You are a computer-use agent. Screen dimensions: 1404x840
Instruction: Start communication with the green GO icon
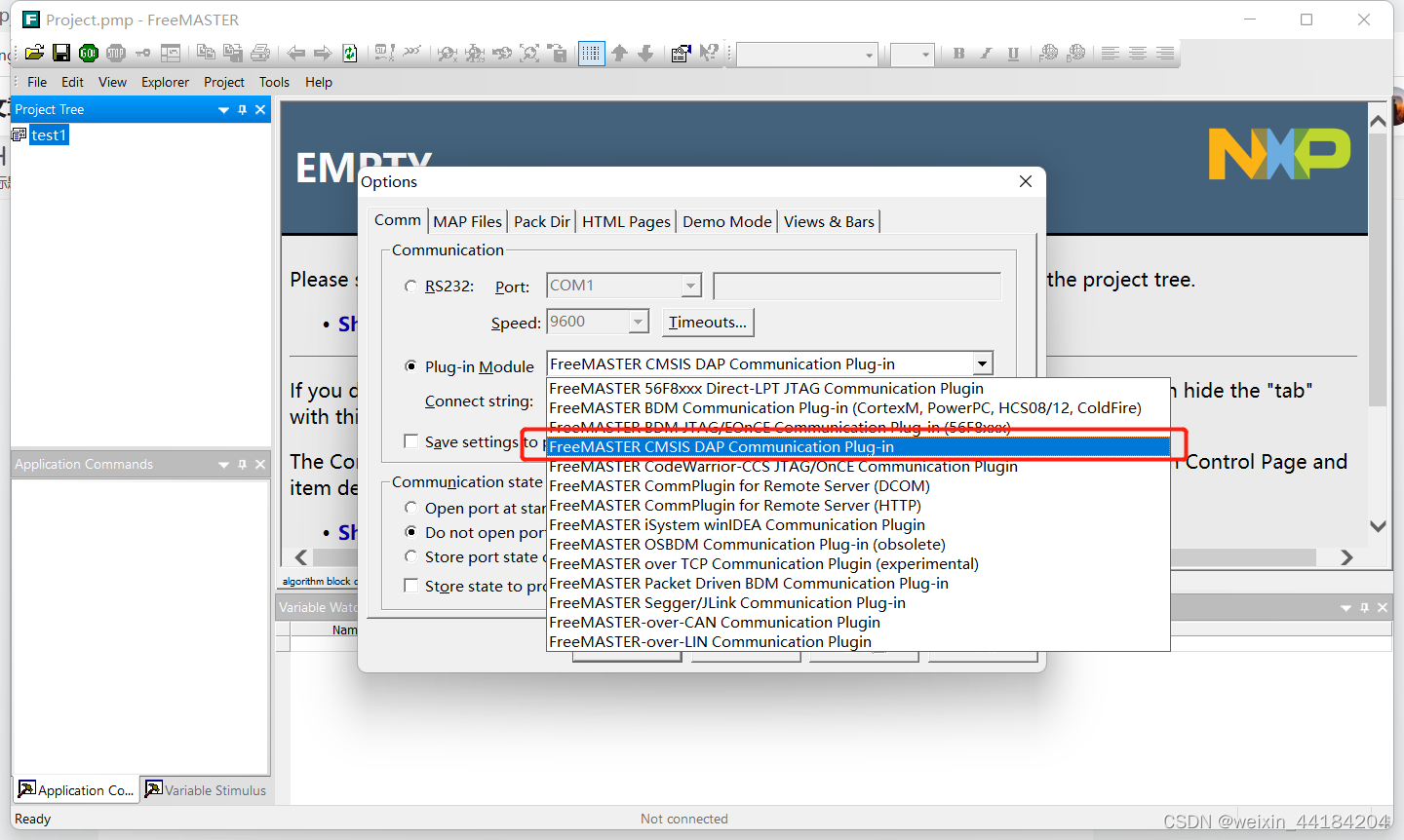point(89,53)
